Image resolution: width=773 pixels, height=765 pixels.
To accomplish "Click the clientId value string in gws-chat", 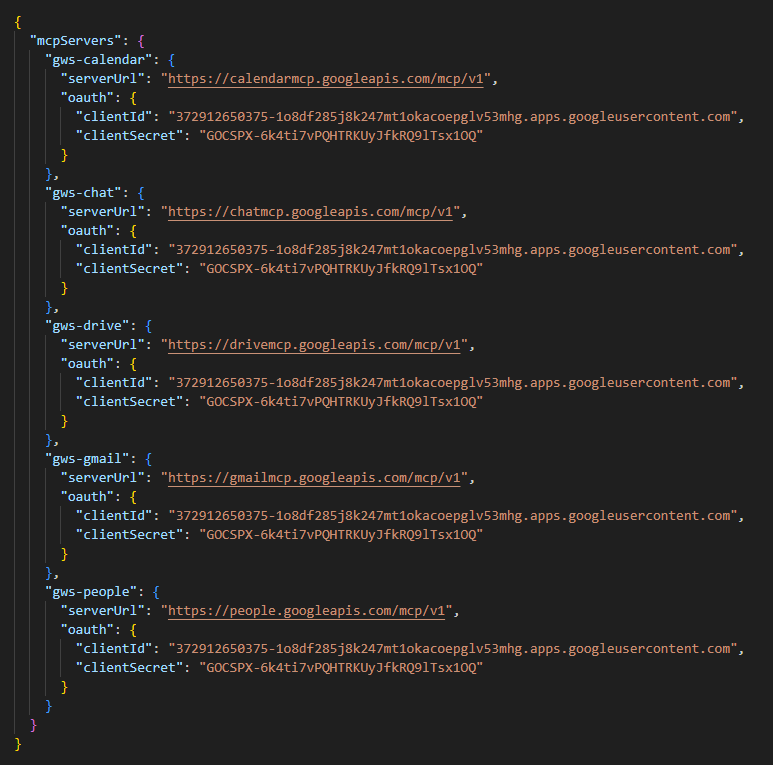I will 453,250.
